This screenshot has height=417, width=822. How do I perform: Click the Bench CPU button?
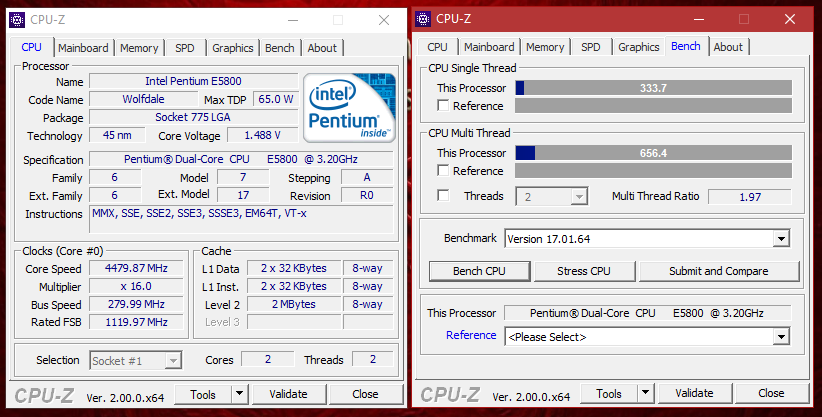point(479,271)
